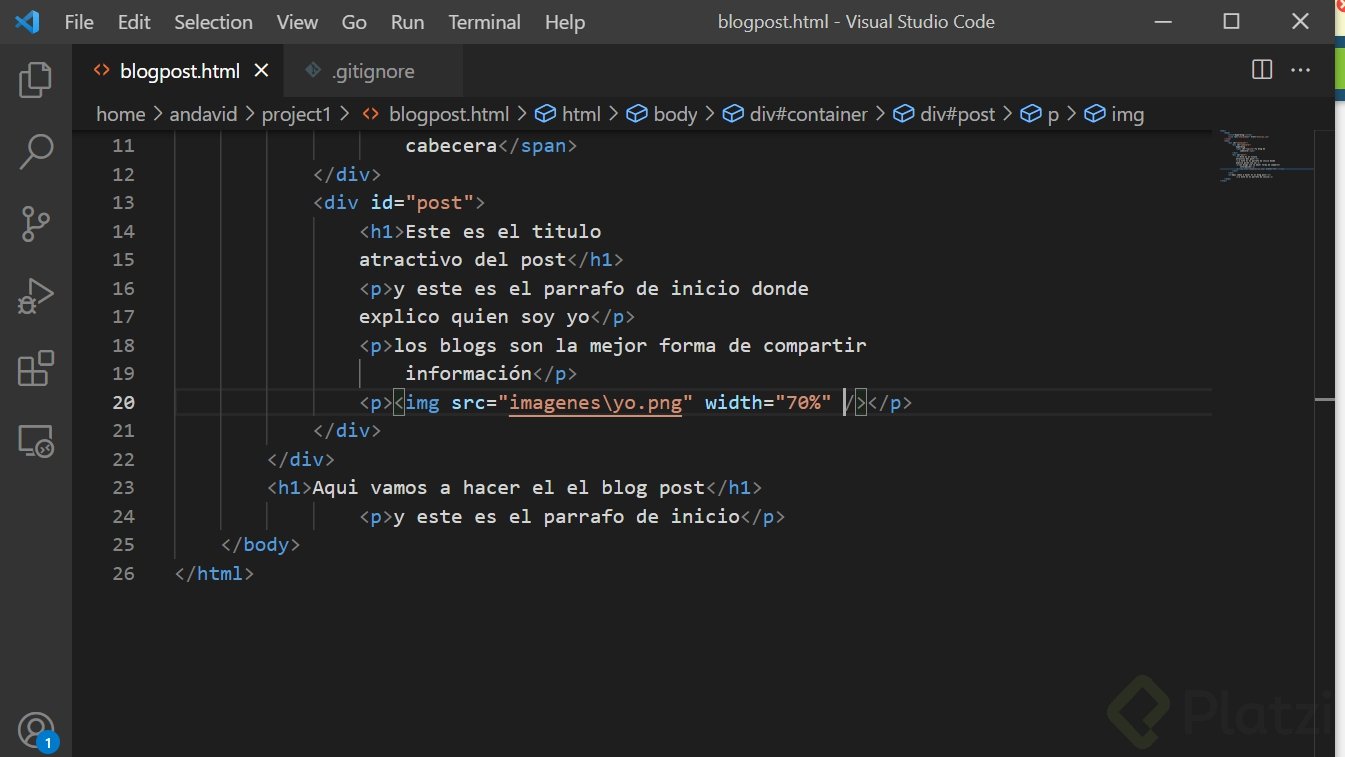Select the body breadcrumb segment
The image size is (1345, 757).
pyautogui.click(x=662, y=114)
